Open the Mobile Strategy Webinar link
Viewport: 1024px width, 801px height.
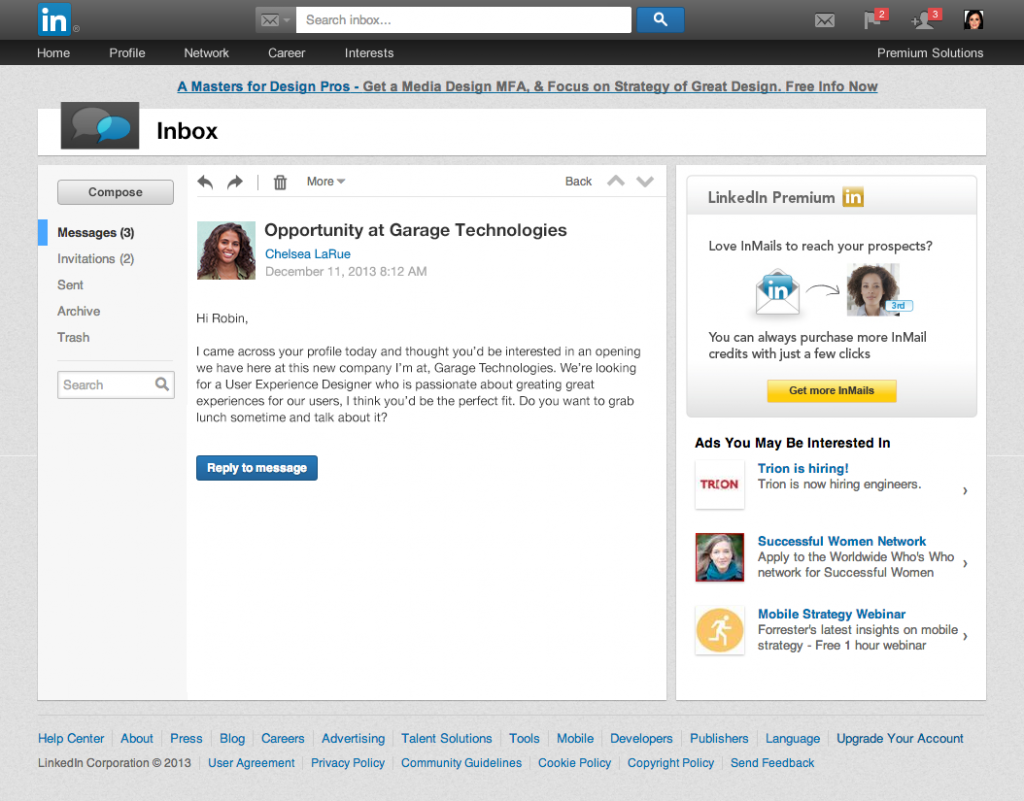click(831, 614)
